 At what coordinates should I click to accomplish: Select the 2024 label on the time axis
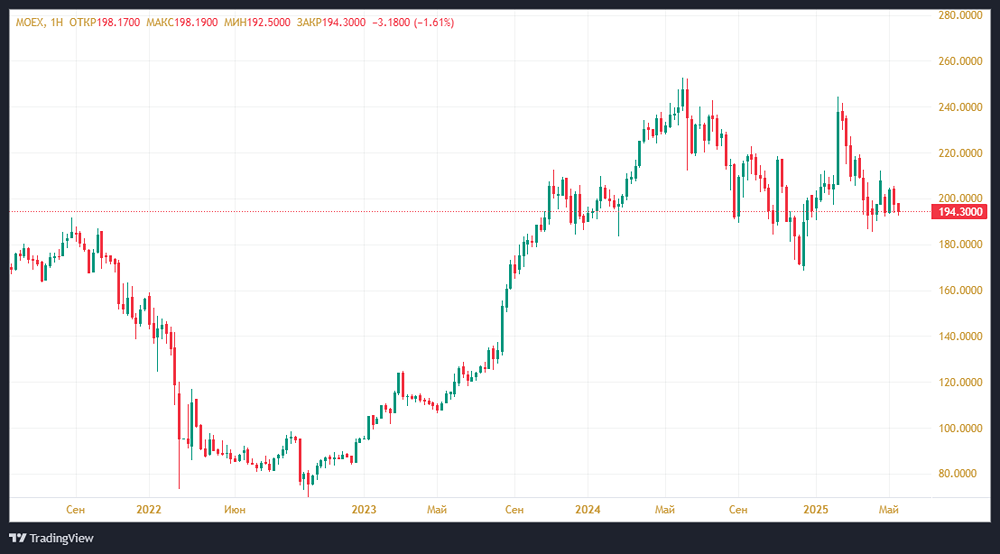click(x=588, y=510)
